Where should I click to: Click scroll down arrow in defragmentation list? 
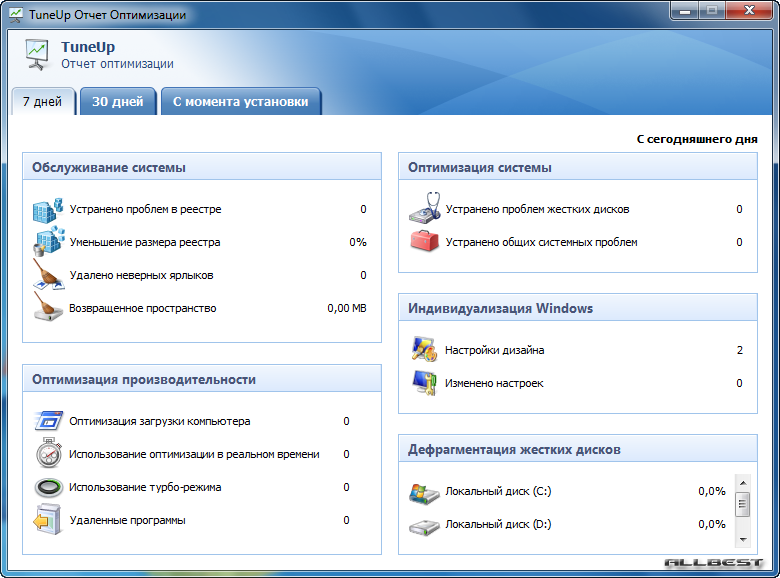coord(743,539)
